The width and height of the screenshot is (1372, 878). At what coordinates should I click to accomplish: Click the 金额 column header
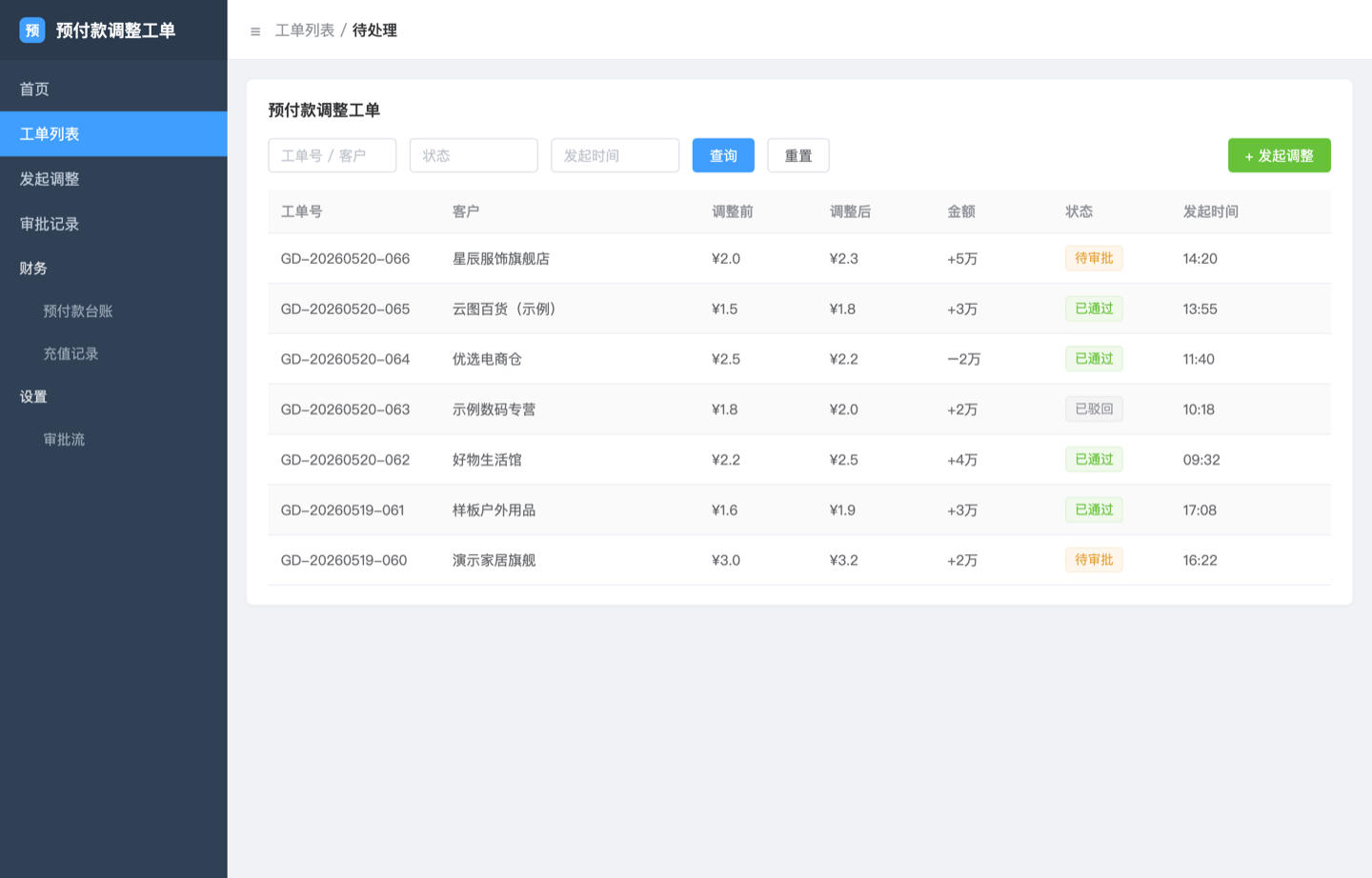point(961,211)
